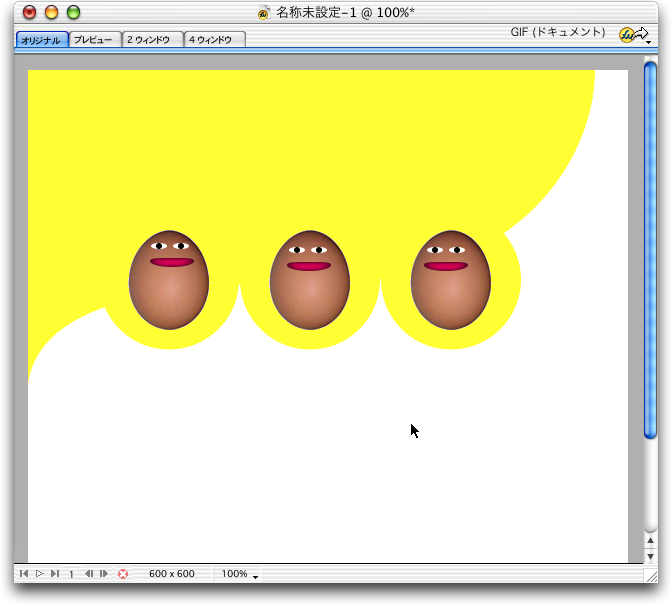
Task: Minimize window with yellow button
Action: [51, 12]
